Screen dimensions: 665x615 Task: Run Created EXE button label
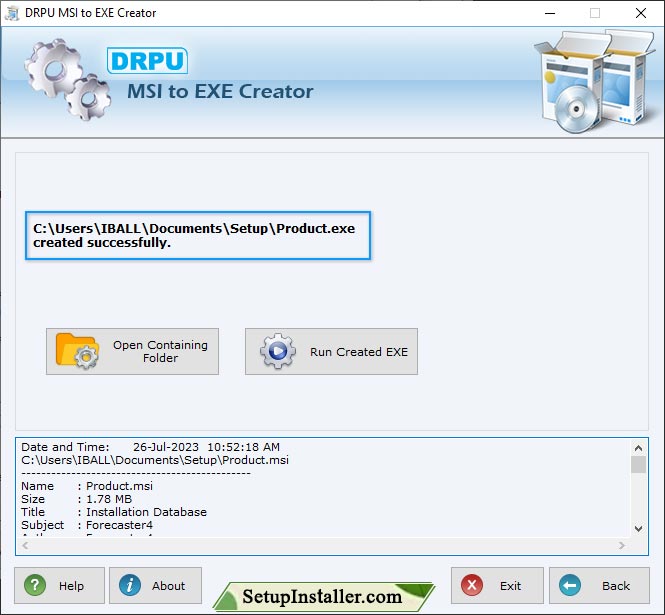[x=359, y=352]
